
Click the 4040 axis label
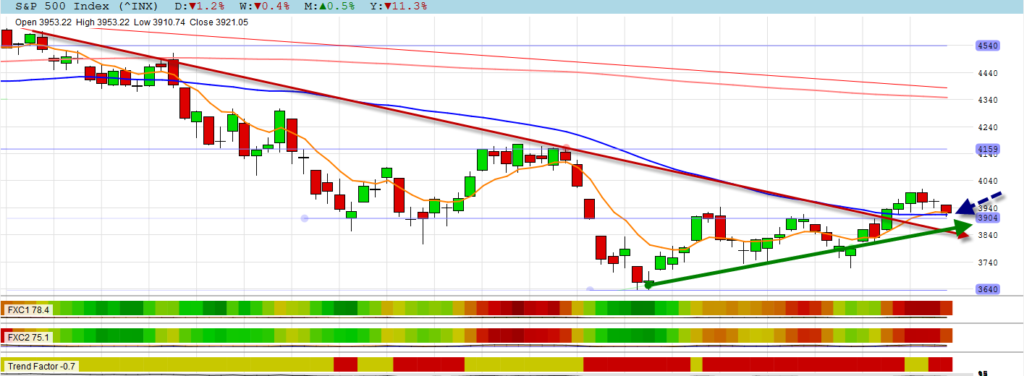(987, 181)
